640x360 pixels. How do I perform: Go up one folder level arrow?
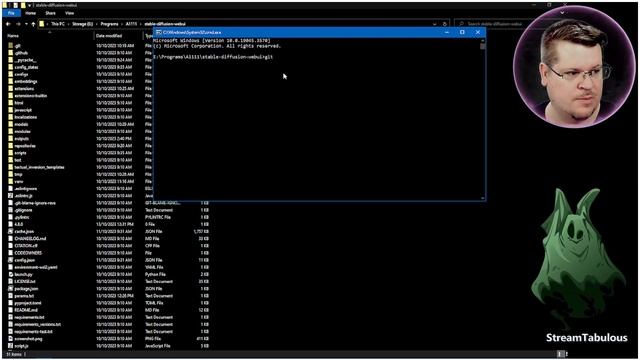pyautogui.click(x=33, y=24)
